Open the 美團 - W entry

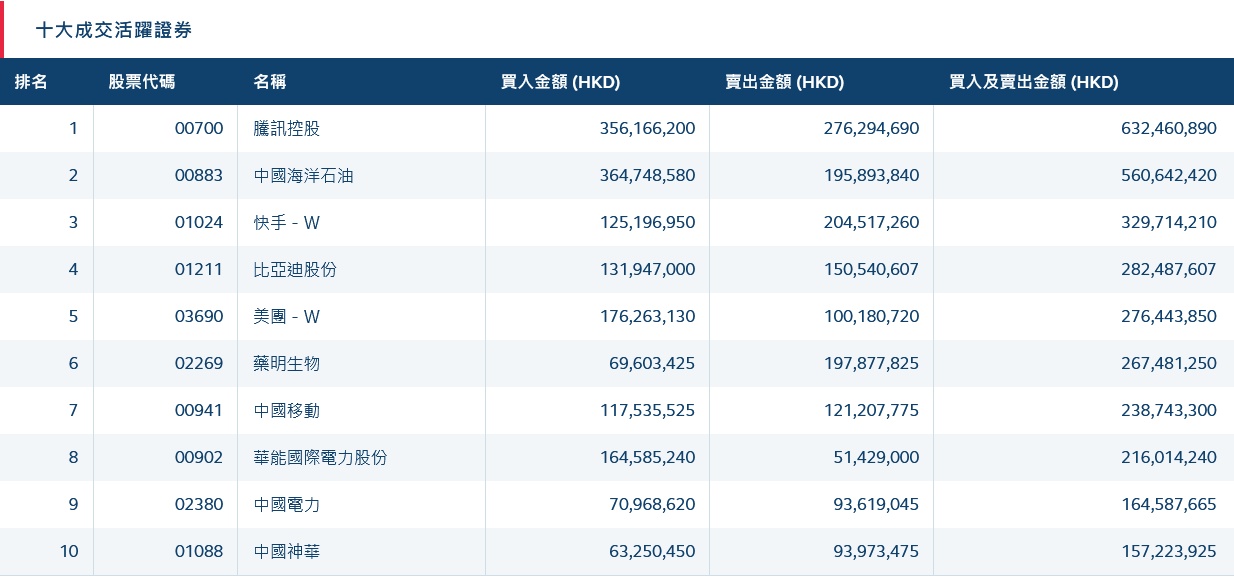287,316
